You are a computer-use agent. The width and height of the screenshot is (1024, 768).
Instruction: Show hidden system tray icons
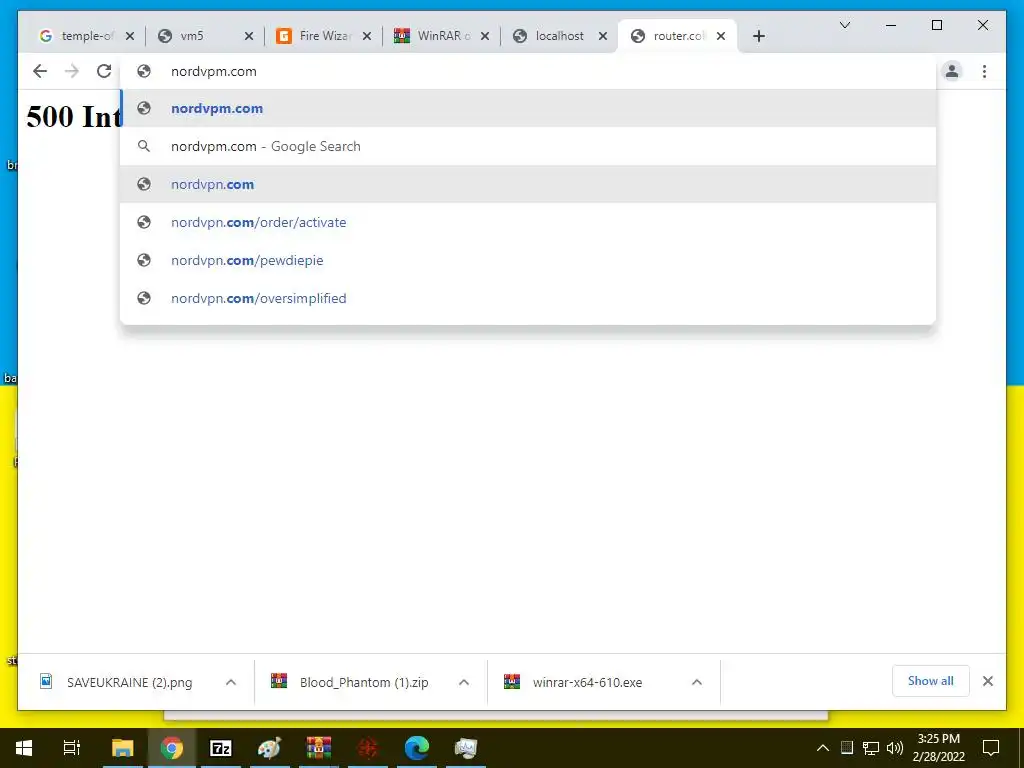(823, 748)
